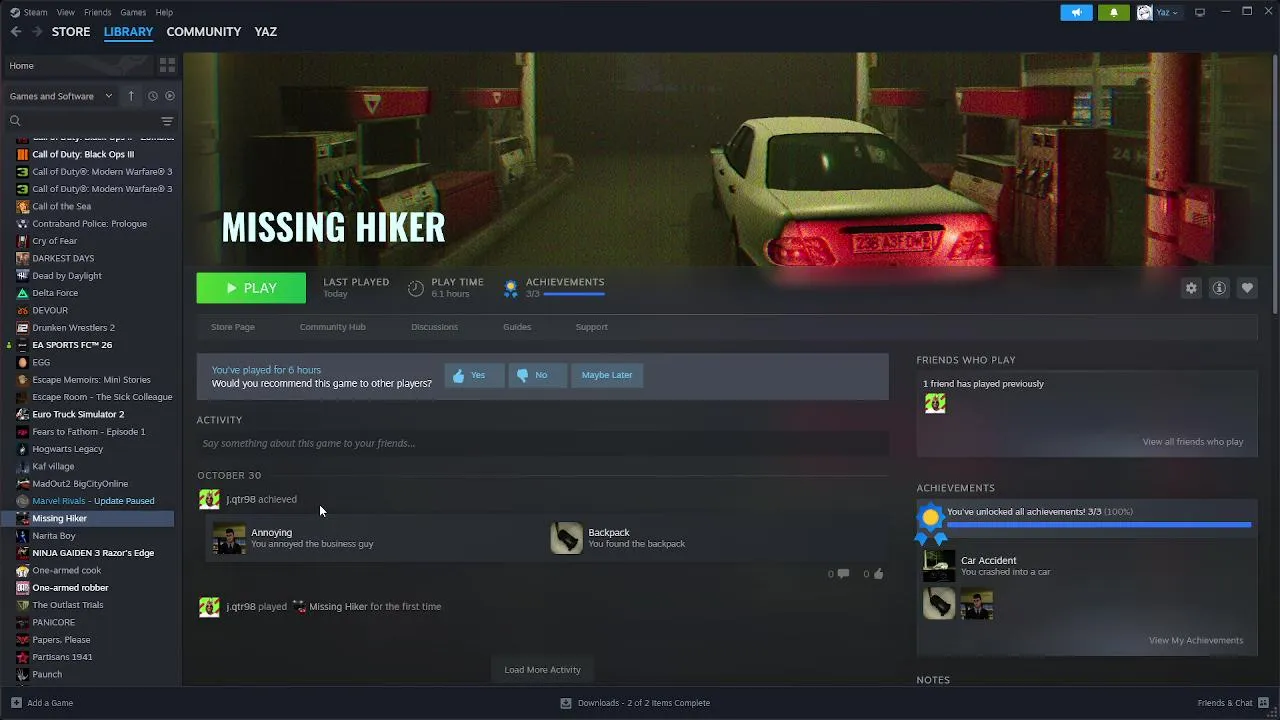Open the Friends & Chat grid icon
1280x720 pixels.
1264,703
